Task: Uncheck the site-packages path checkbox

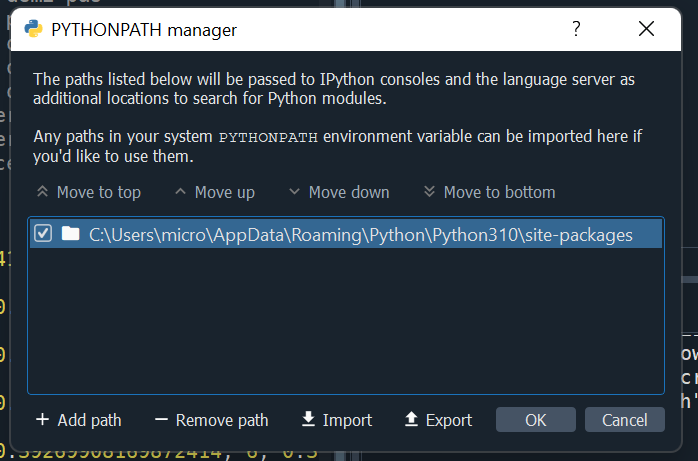Action: 43,234
